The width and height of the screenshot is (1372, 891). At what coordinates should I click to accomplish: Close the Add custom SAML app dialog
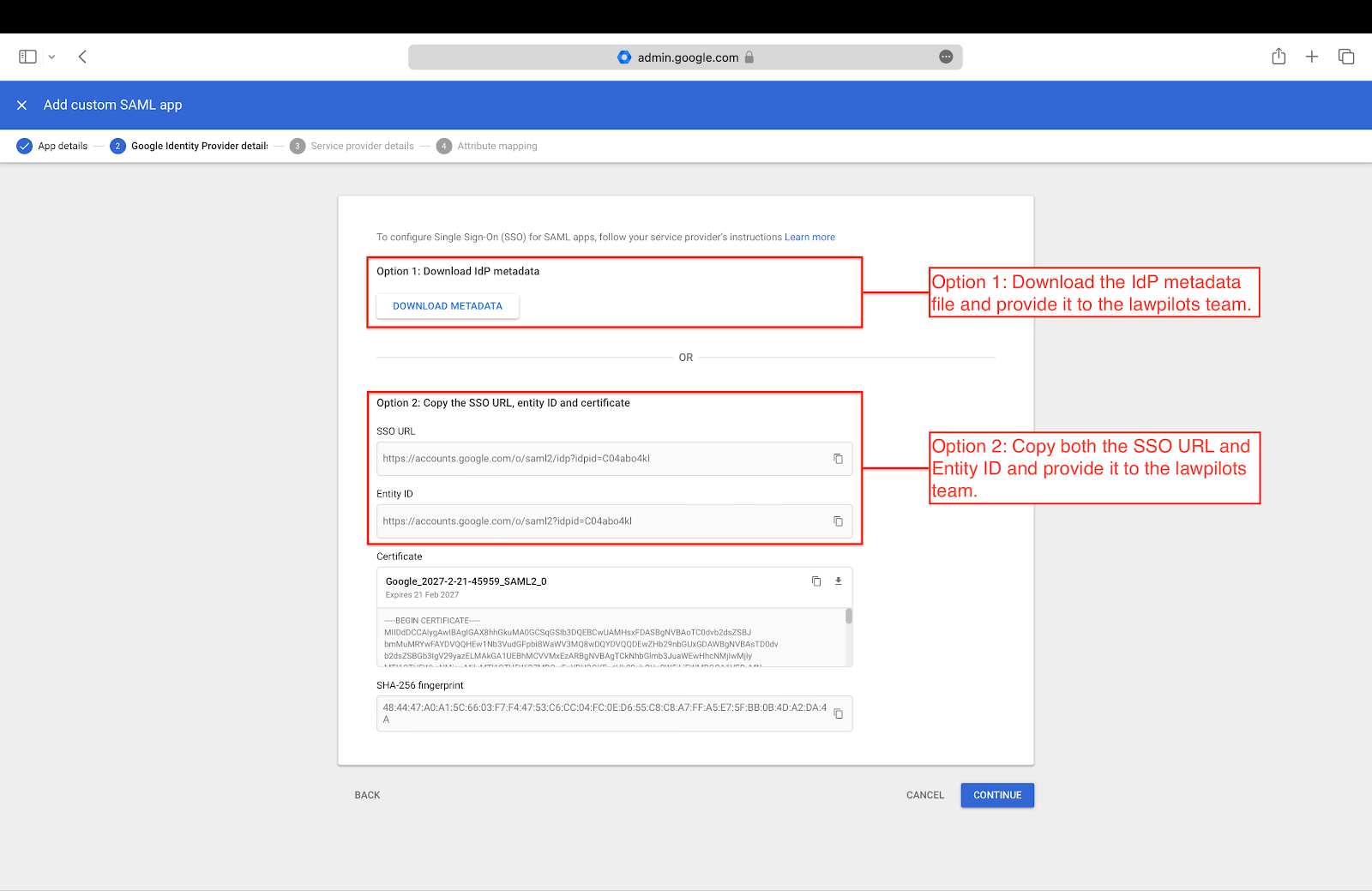(22, 105)
